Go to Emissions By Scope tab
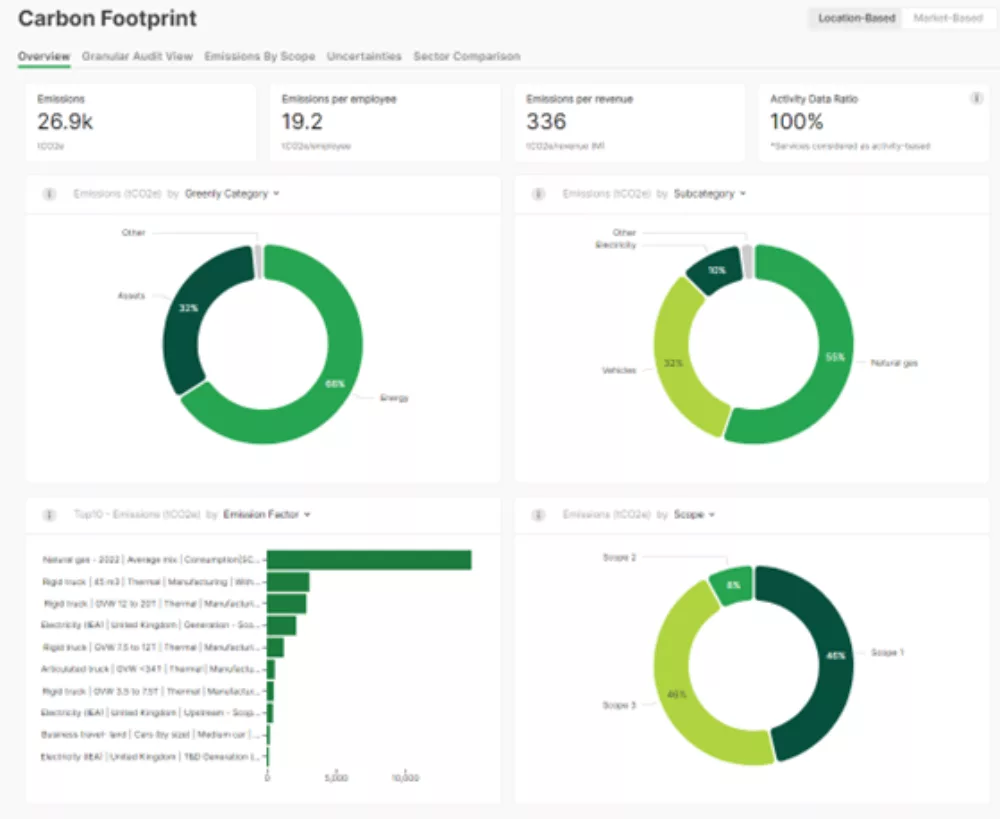This screenshot has width=1000, height=819. (x=259, y=57)
